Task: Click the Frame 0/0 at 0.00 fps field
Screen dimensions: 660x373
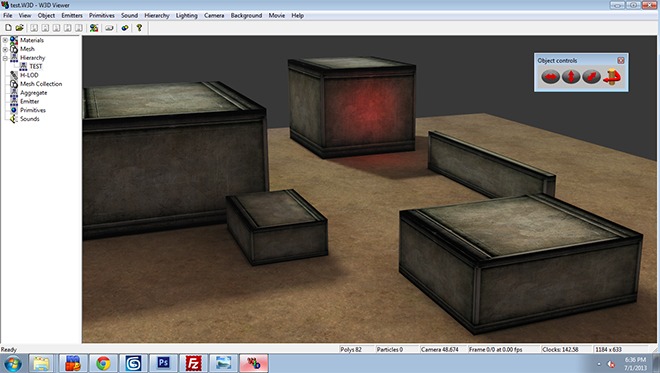Action: point(504,349)
